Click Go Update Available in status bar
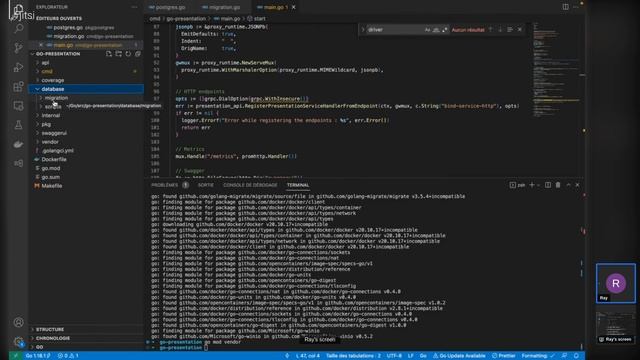Screen dimensions: 640x360 [x=459, y=356]
